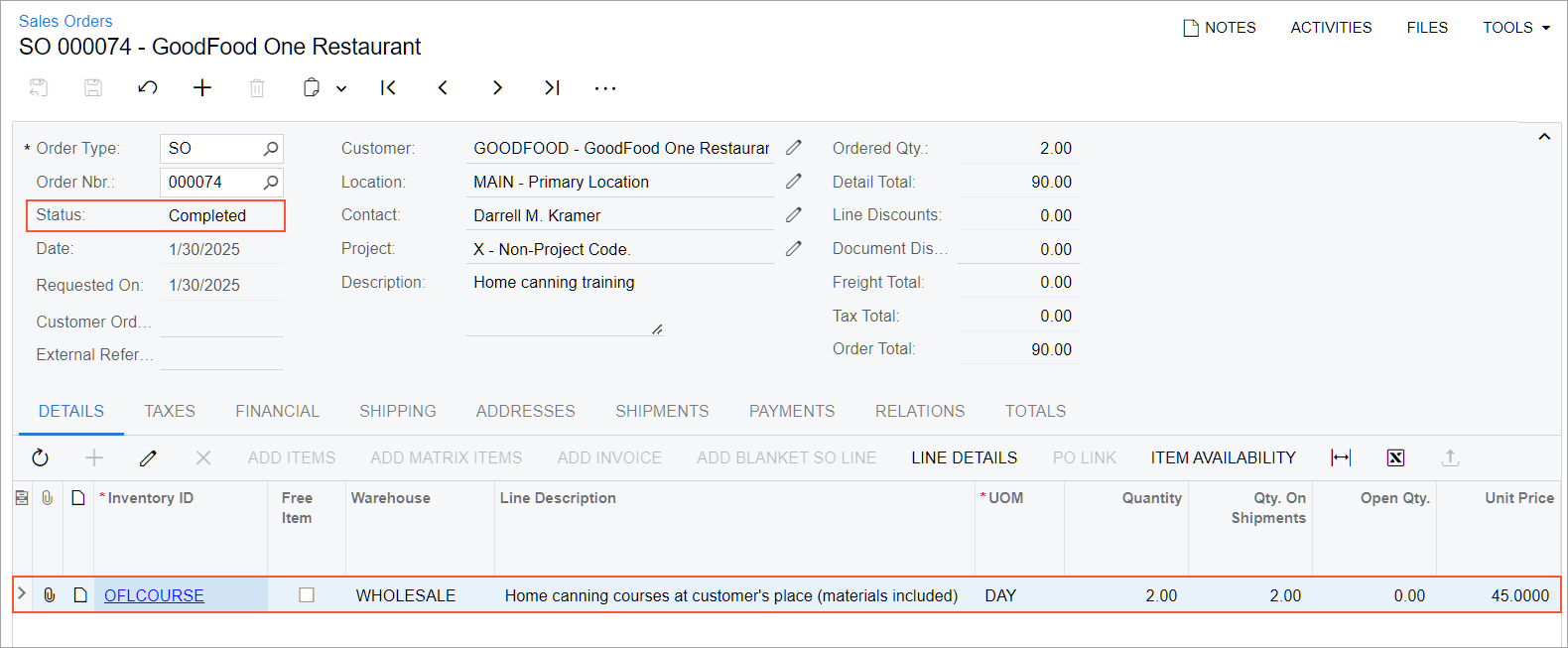Open the FINANCIAL tab
Viewport: 1568px width, 648px height.
point(277,411)
